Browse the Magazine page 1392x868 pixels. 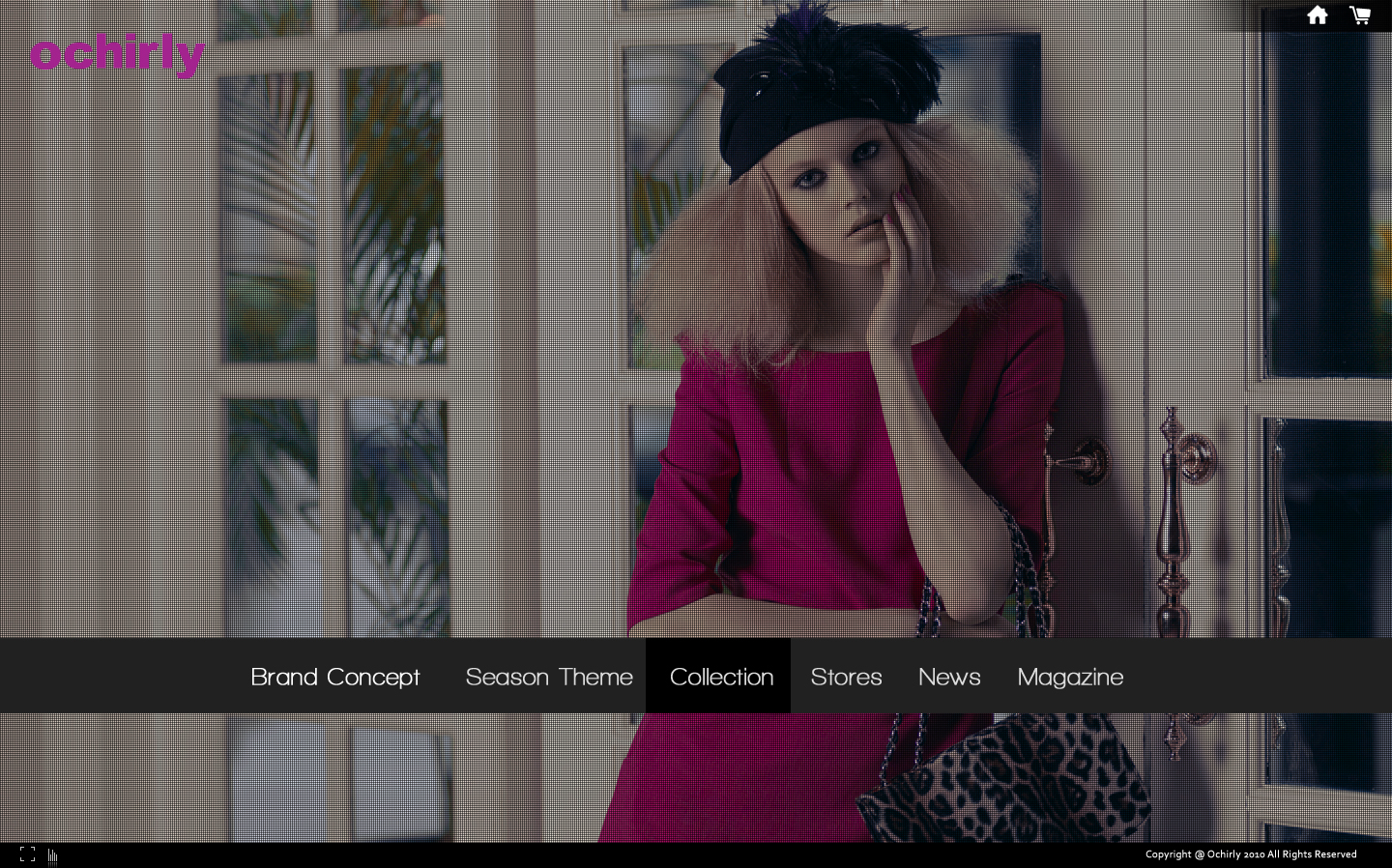(1070, 677)
